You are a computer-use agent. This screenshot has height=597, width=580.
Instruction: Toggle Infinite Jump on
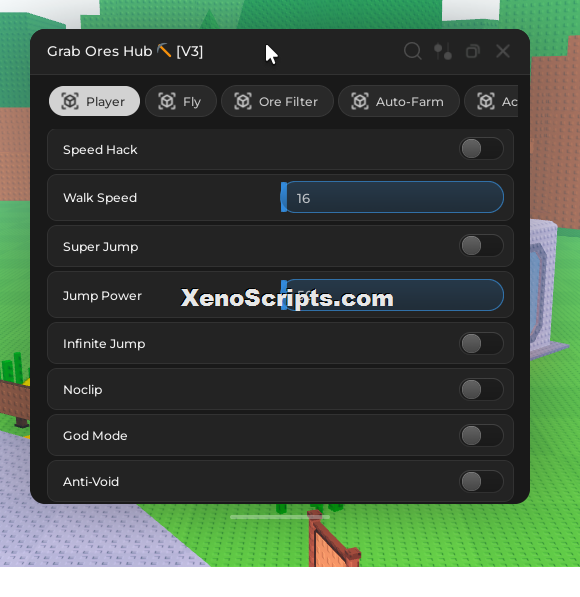pos(481,343)
